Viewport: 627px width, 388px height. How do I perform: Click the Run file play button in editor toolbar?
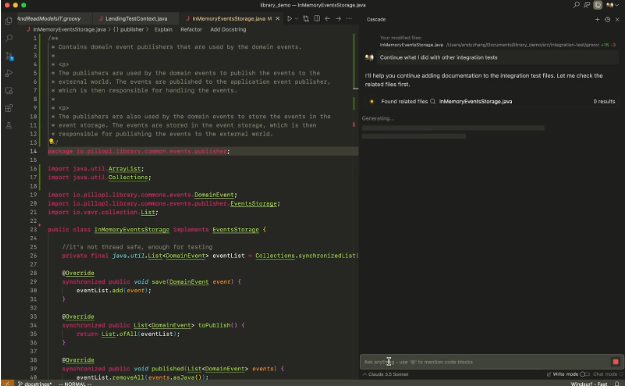click(x=290, y=19)
